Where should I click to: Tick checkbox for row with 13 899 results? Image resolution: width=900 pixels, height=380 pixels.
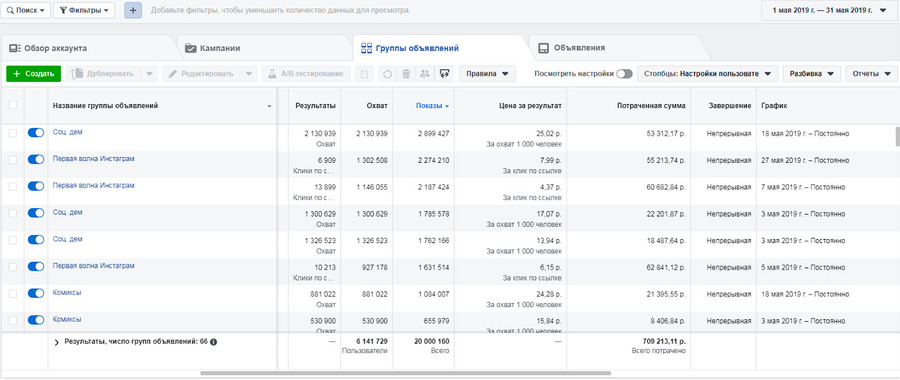tap(13, 186)
